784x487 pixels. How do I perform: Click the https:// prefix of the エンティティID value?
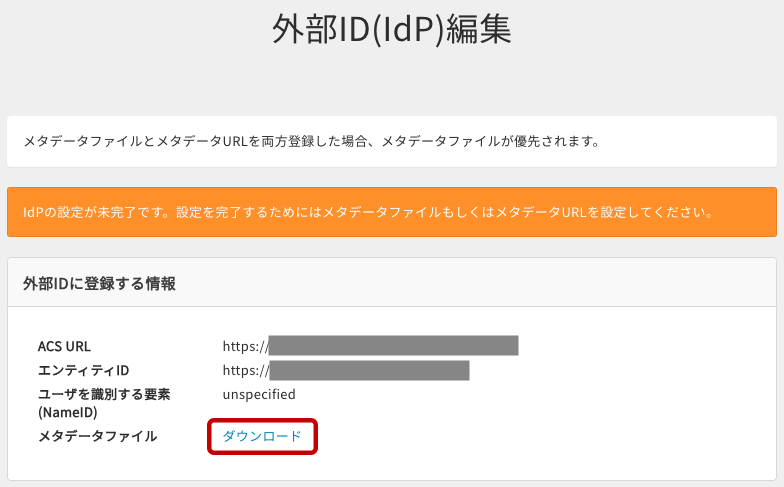coord(245,371)
